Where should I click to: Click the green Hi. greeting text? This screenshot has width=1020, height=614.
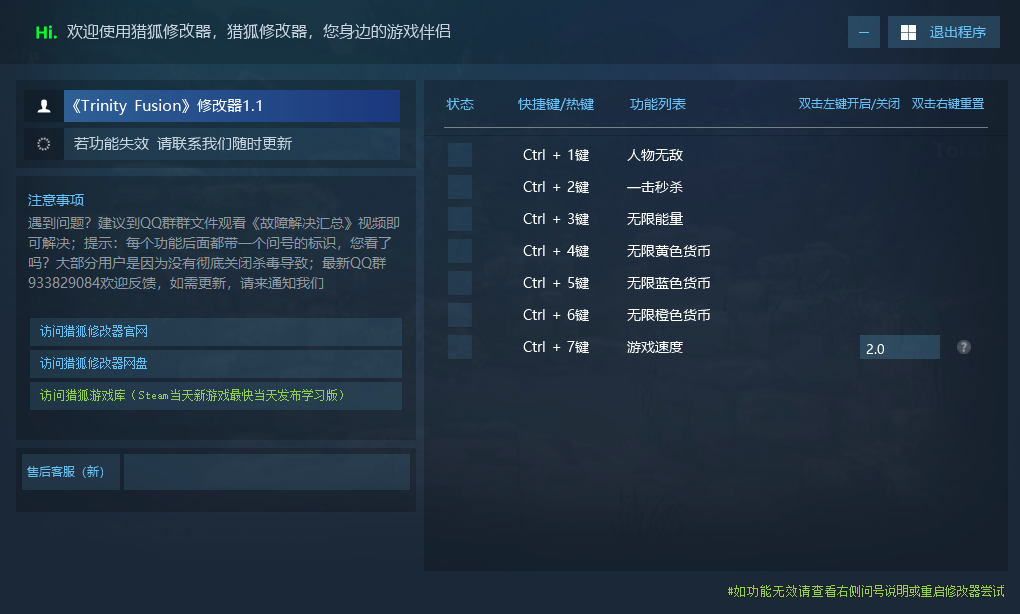click(46, 32)
